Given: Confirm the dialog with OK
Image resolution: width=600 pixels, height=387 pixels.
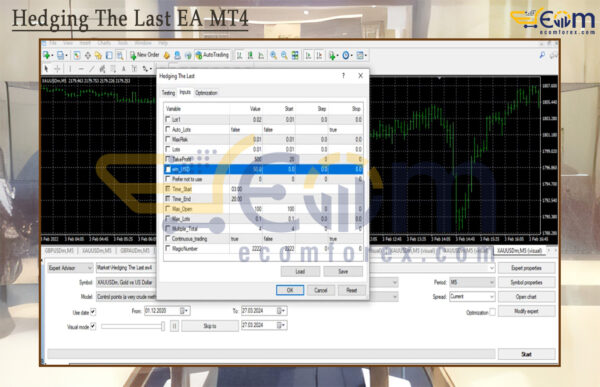Looking at the screenshot, I should (x=290, y=290).
